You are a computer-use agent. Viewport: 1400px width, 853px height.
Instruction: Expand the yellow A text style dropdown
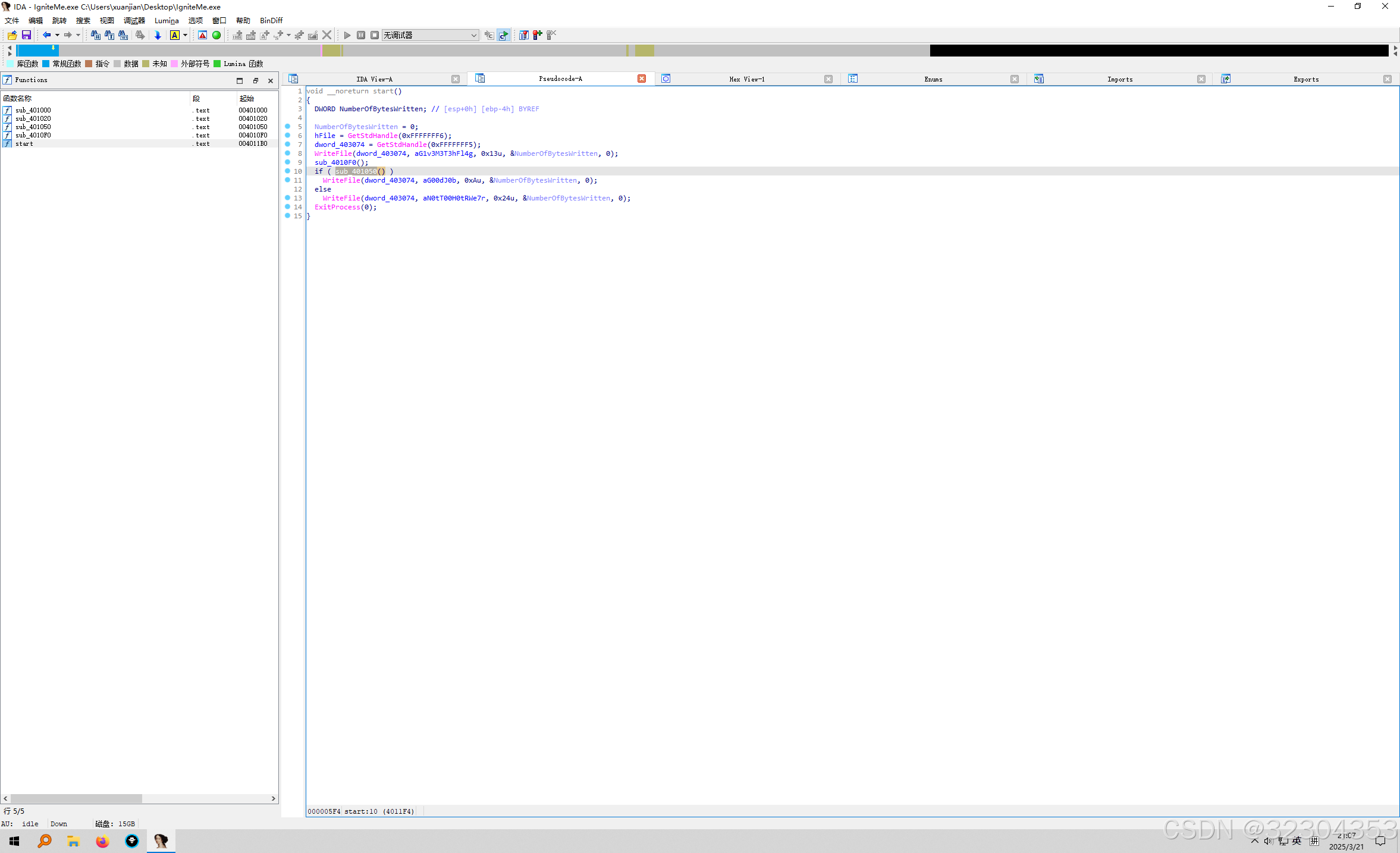[x=185, y=35]
